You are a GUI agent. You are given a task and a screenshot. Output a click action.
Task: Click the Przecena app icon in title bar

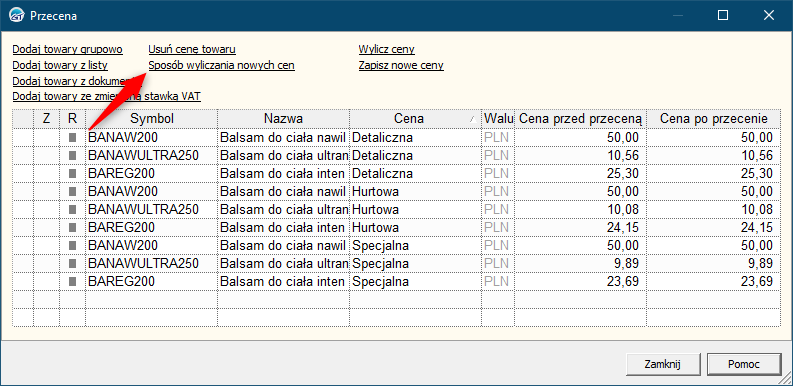(x=17, y=16)
